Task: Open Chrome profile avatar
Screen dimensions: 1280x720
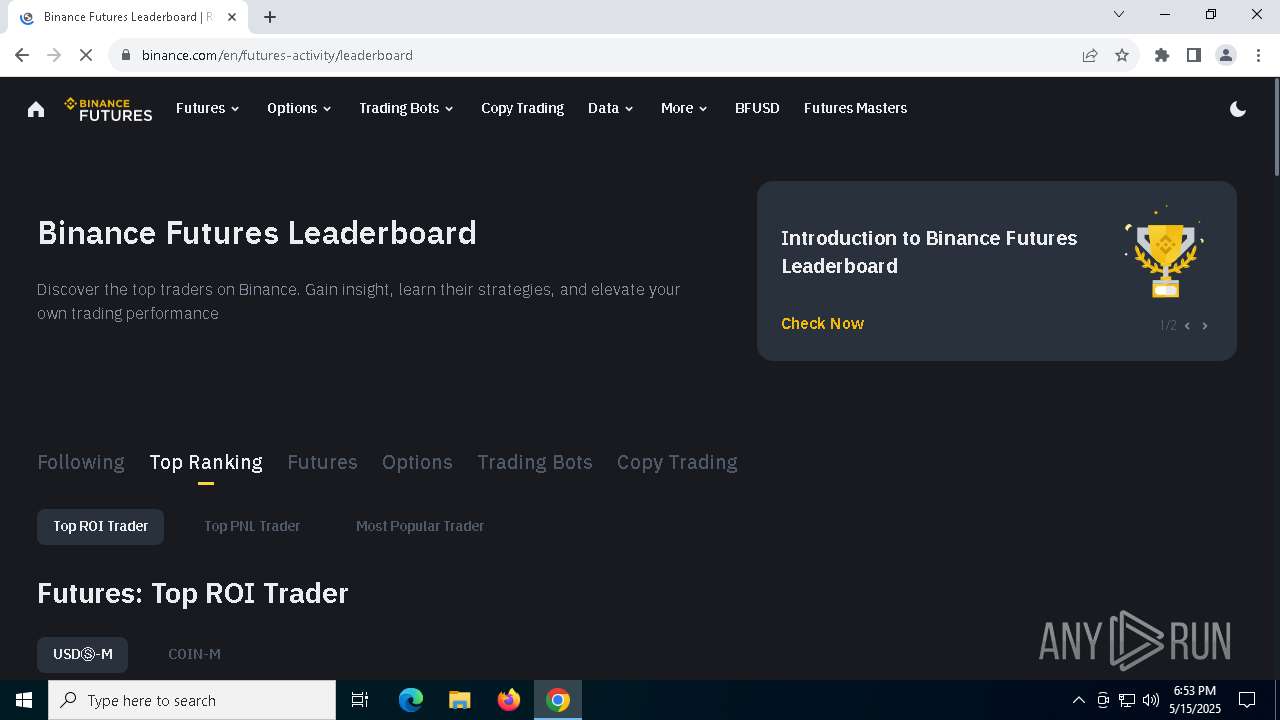Action: click(1226, 55)
